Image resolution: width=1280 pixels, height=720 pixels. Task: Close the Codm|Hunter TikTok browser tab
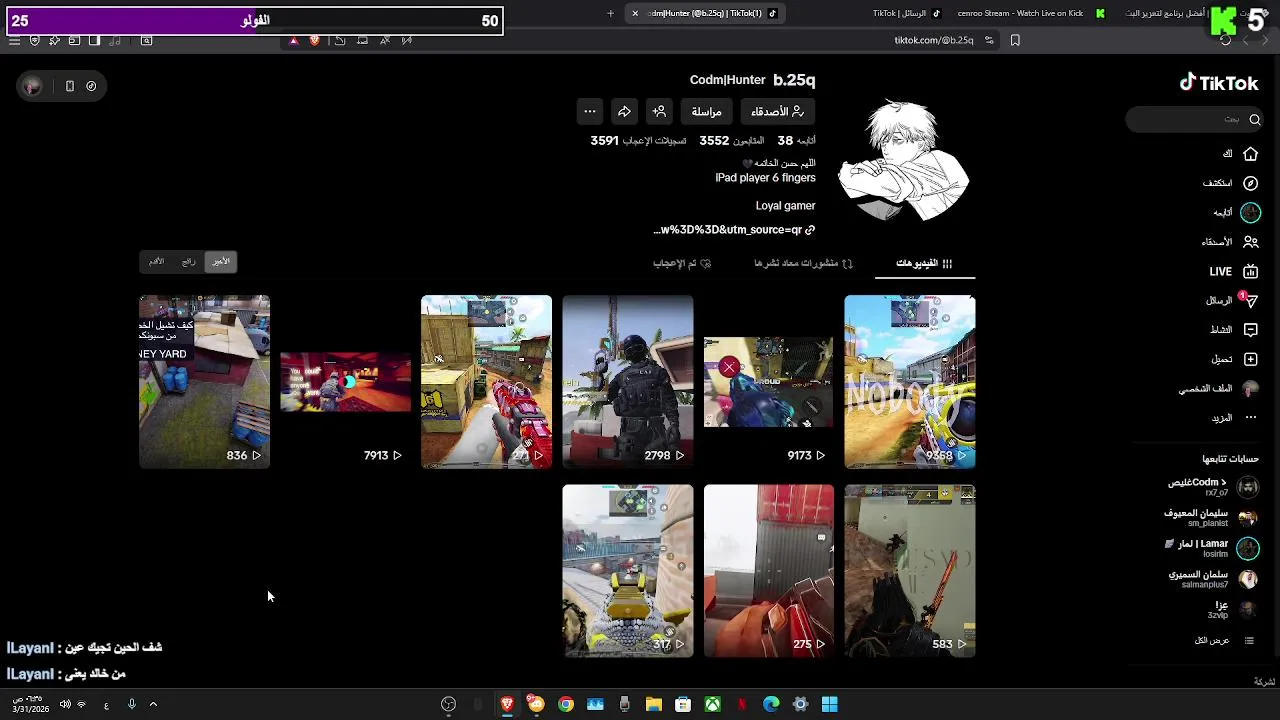(x=634, y=13)
